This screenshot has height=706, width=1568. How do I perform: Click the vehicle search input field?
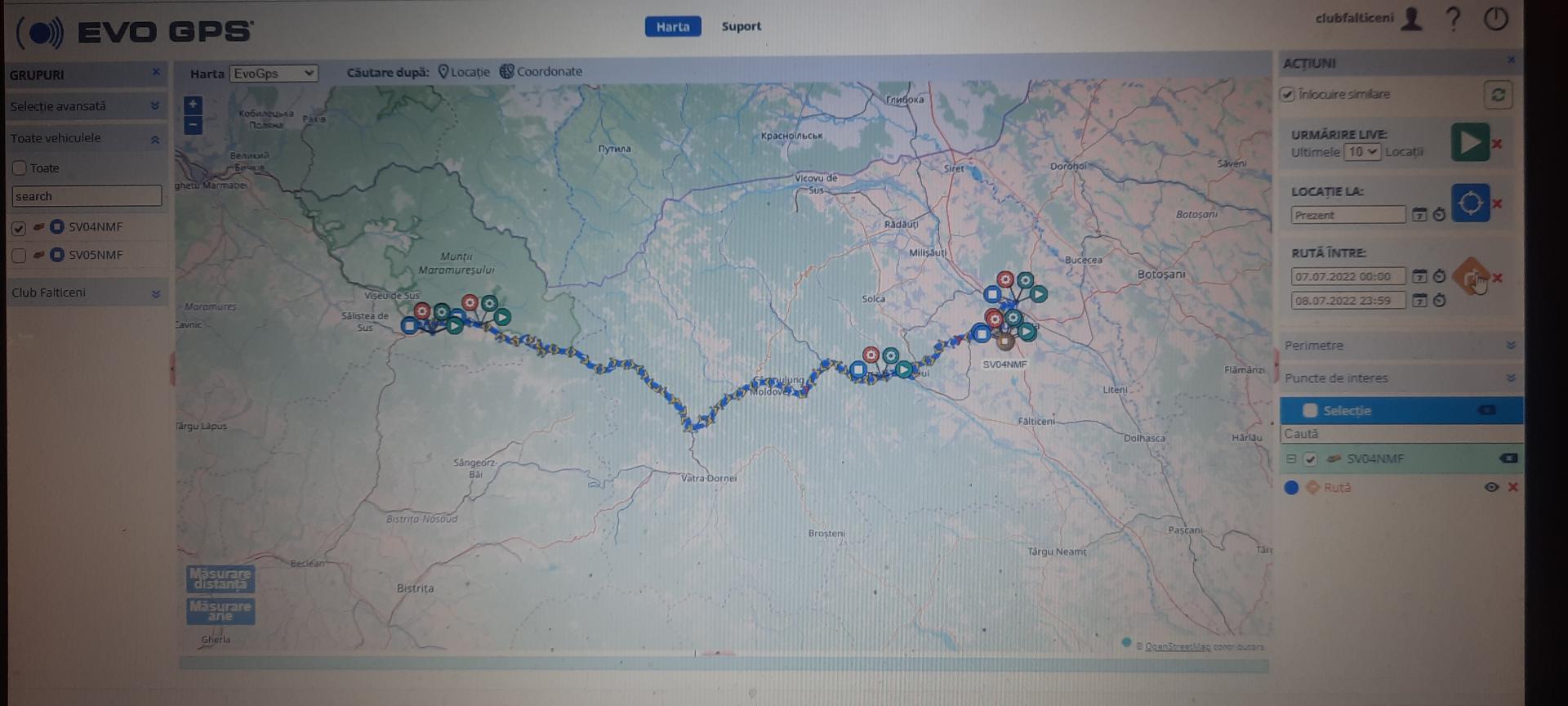coord(87,196)
